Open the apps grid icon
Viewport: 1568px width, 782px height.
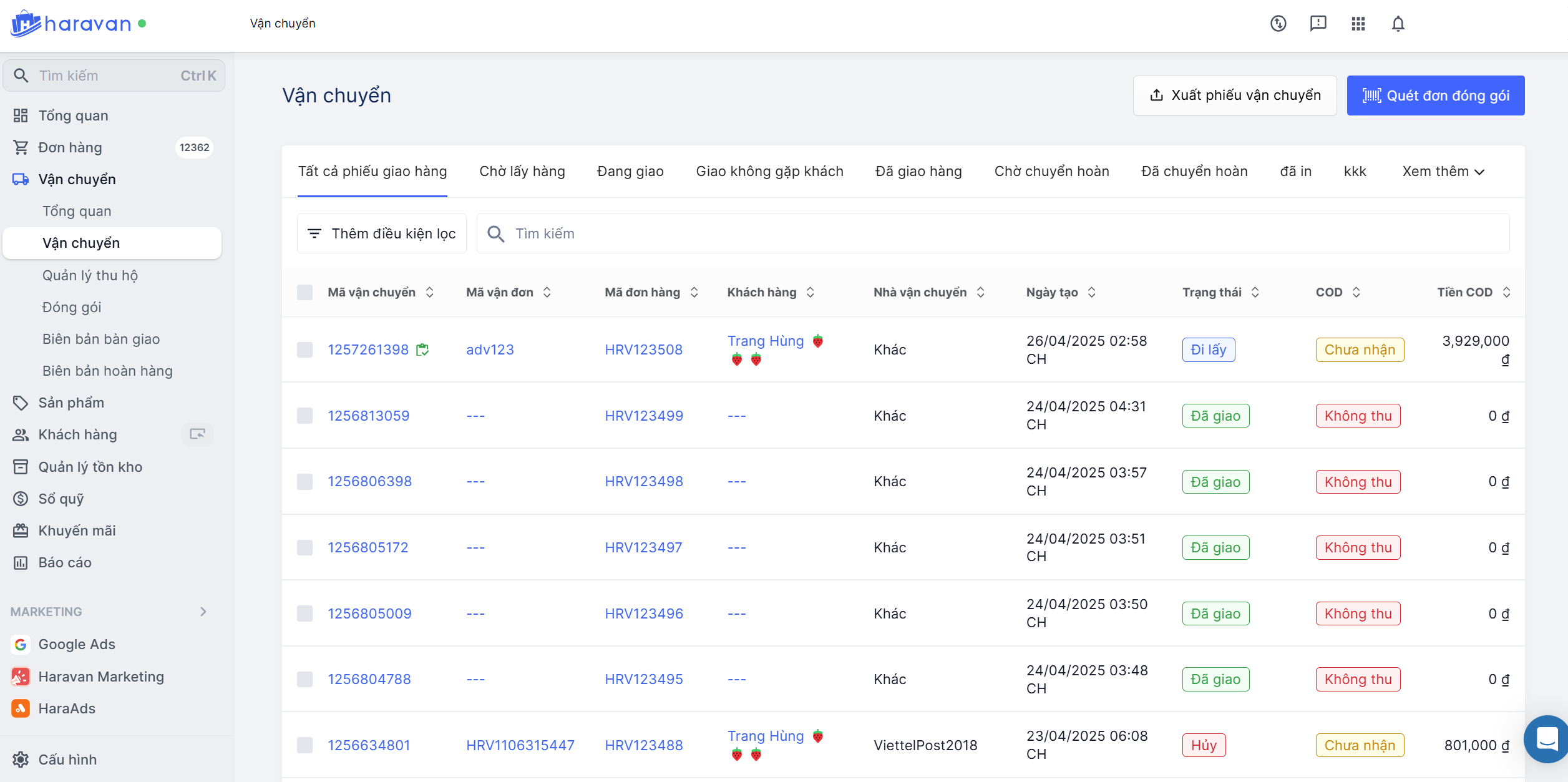click(1358, 24)
